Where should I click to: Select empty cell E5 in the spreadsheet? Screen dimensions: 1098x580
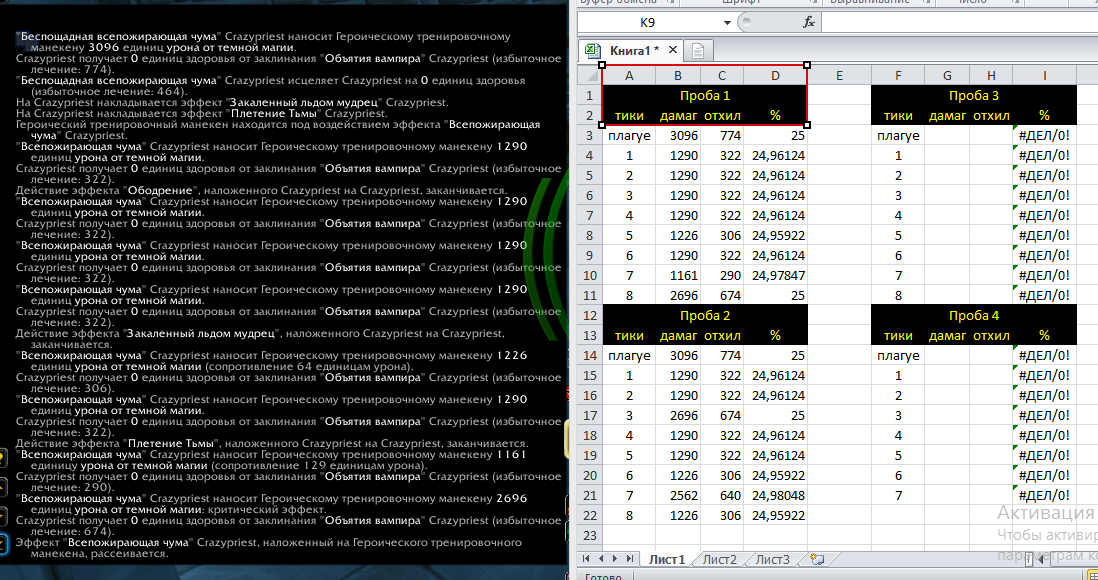[839, 175]
